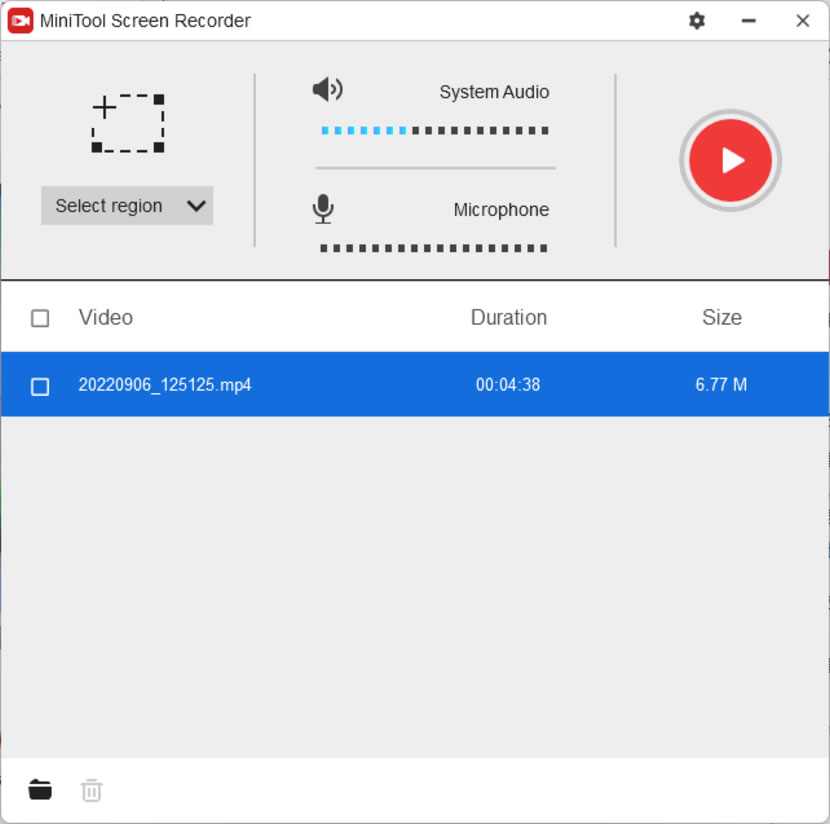Screen dimensions: 830x824
Task: Check the select-all box beside Video header
Action: [40, 318]
